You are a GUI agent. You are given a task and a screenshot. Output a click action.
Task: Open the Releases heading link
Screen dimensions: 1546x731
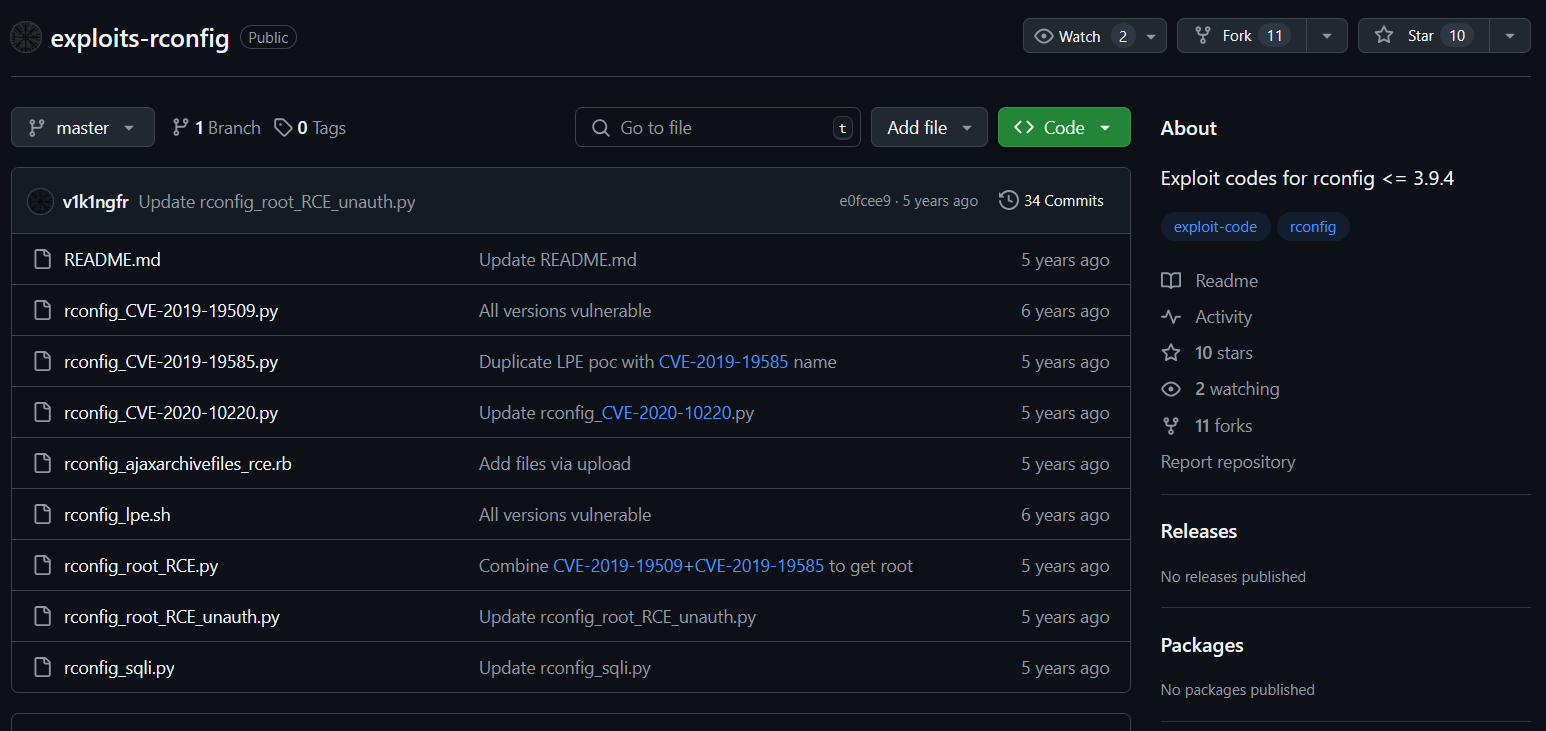tap(1199, 531)
